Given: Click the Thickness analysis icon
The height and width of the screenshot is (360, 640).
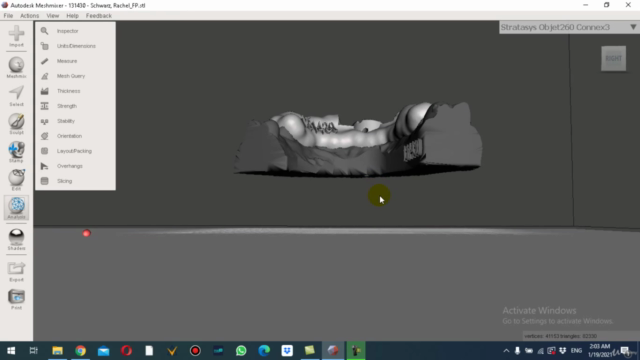Looking at the screenshot, I should (44, 91).
